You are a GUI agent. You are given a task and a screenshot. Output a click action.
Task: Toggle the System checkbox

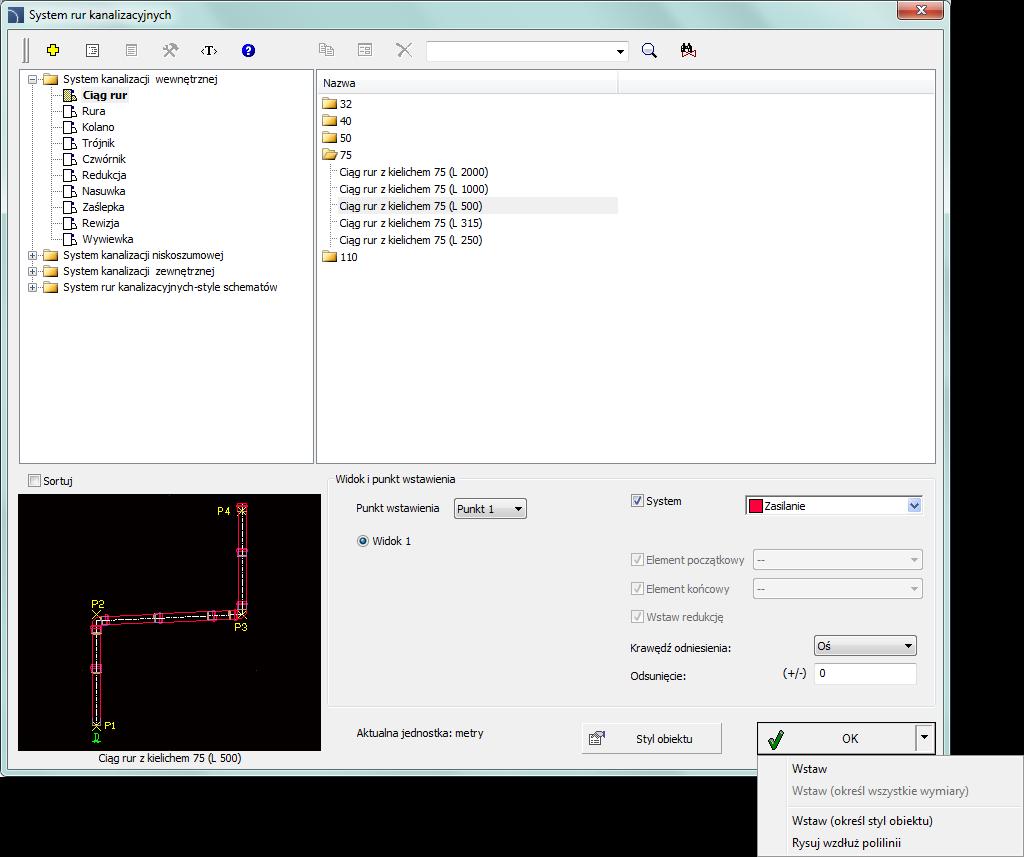click(637, 501)
